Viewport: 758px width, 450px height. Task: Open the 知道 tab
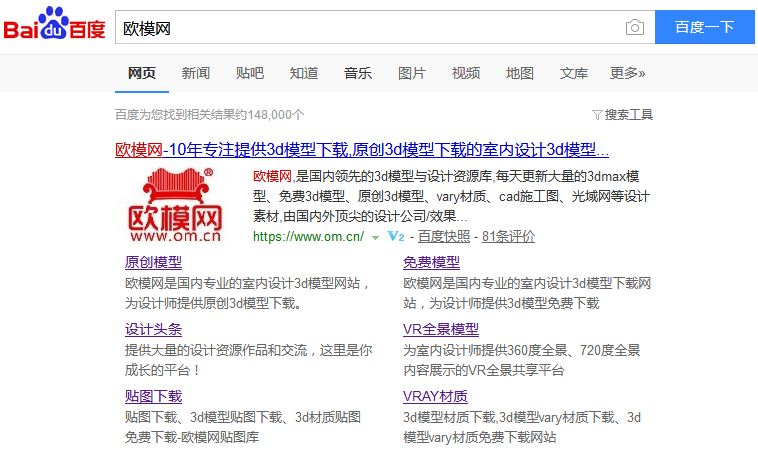[304, 73]
